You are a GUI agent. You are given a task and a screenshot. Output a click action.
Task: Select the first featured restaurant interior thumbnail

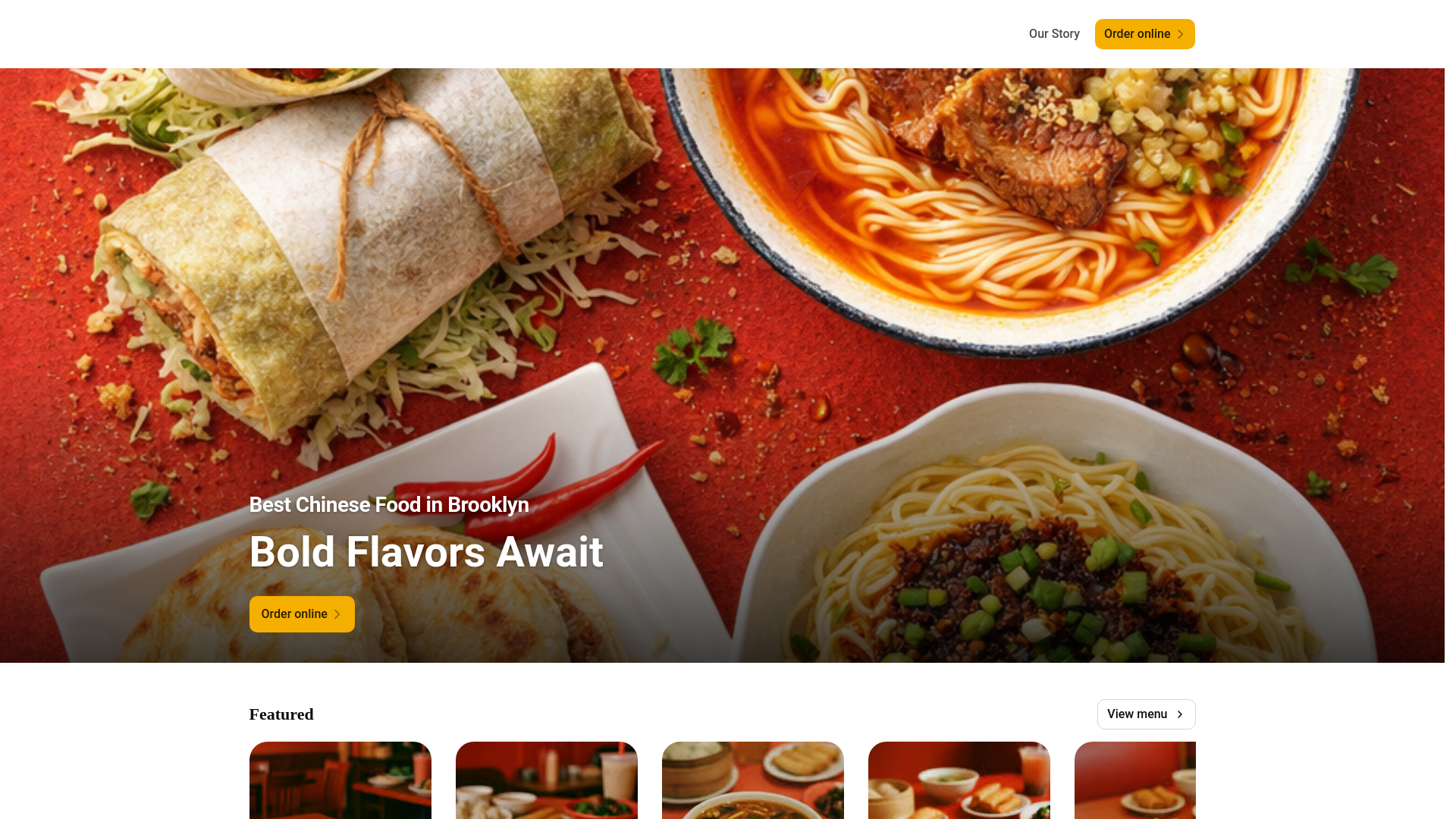tap(340, 780)
